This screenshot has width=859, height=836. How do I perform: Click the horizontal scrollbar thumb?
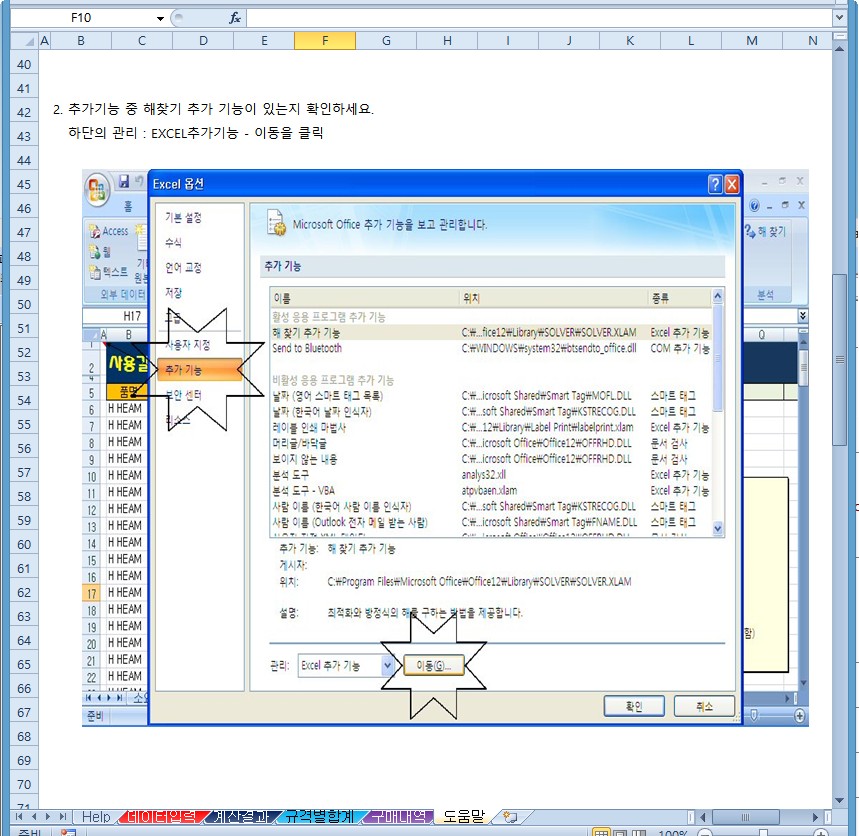tap(745, 817)
